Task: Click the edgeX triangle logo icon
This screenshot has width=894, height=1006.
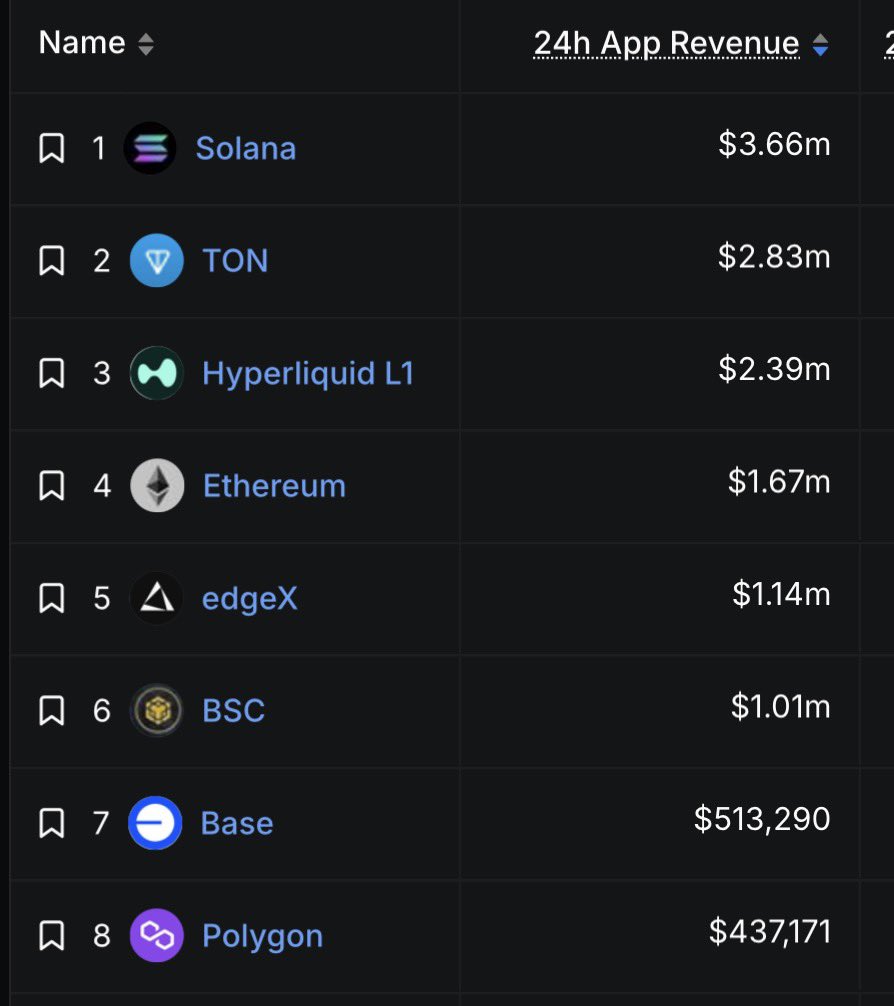Action: tap(157, 598)
